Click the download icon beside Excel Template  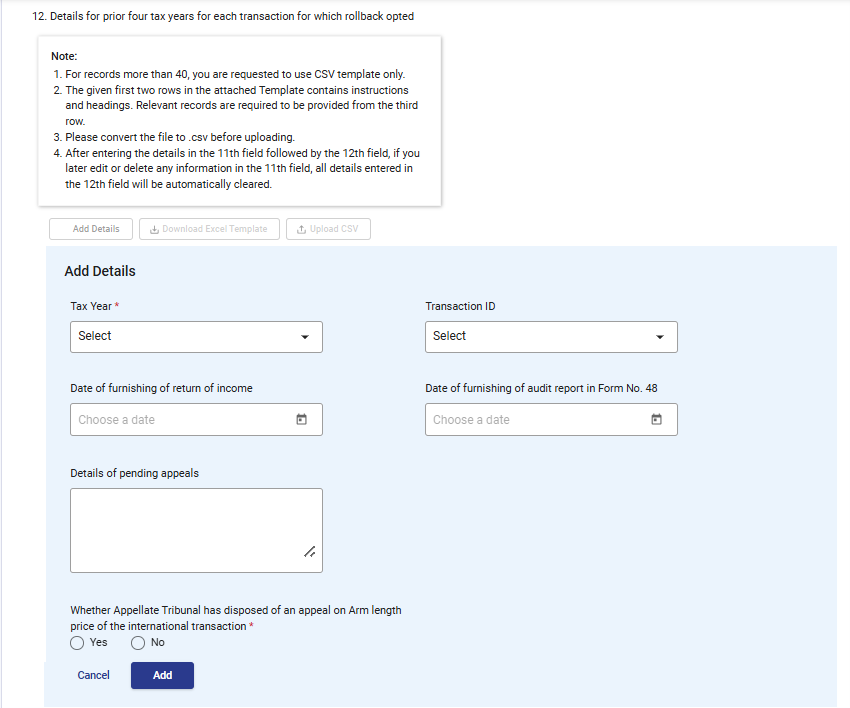pyautogui.click(x=154, y=229)
